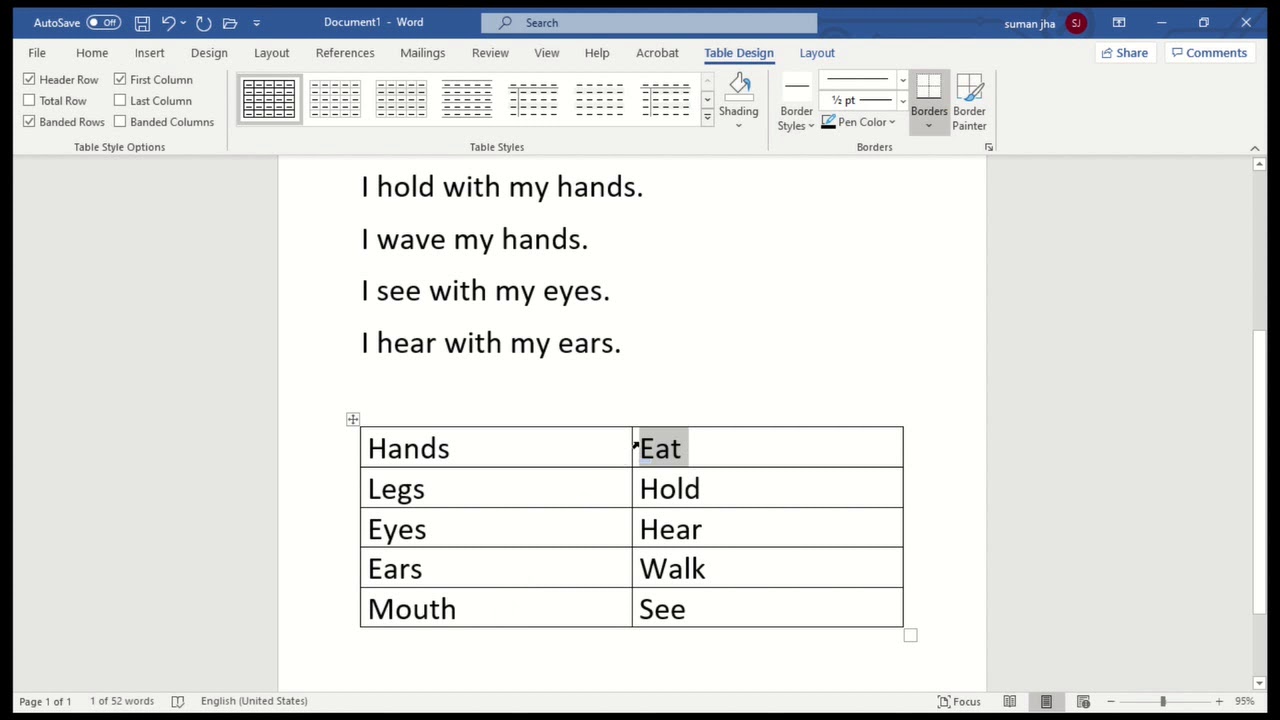This screenshot has height=720, width=1280.
Task: Click the vertical scrollbar thumb
Action: pos(1259,470)
